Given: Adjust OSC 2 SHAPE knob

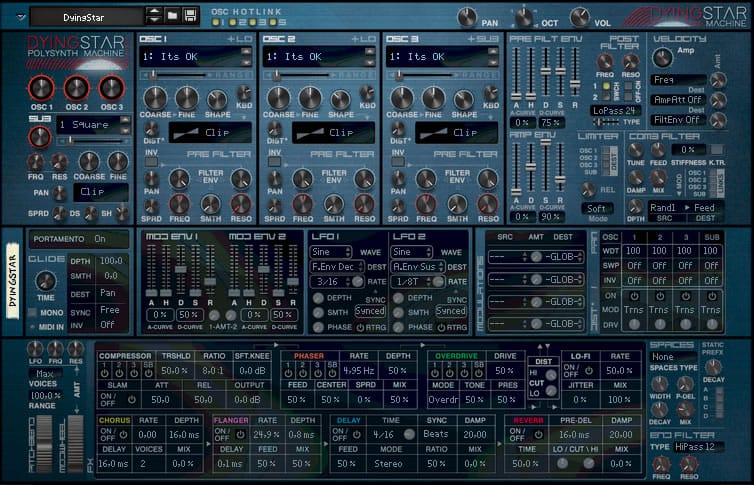Looking at the screenshot, I should [341, 99].
